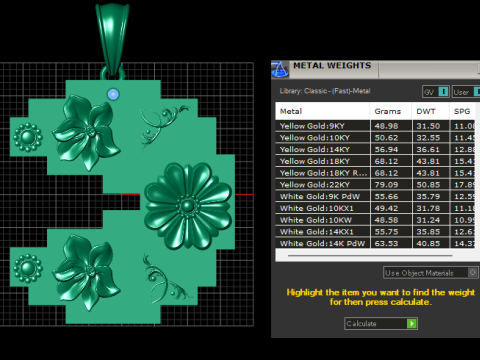Select the White Gold:14KX1 row
Viewport: 480px width, 360px height.
coord(375,232)
